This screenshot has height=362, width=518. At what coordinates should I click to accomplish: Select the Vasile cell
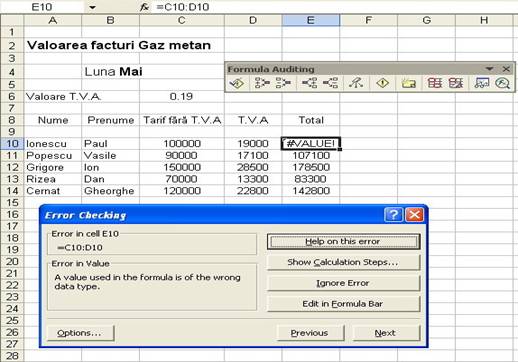(110, 156)
